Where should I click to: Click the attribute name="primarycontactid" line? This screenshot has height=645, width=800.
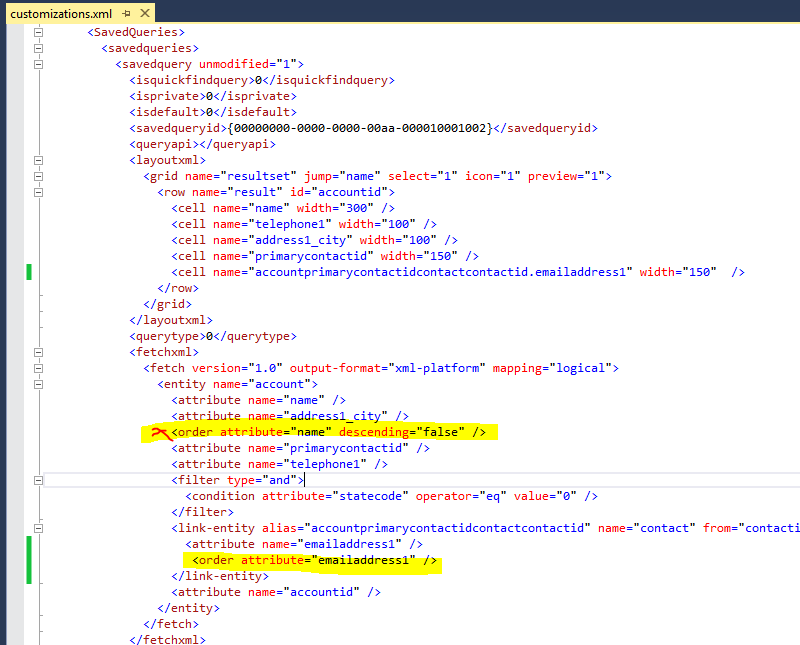301,448
